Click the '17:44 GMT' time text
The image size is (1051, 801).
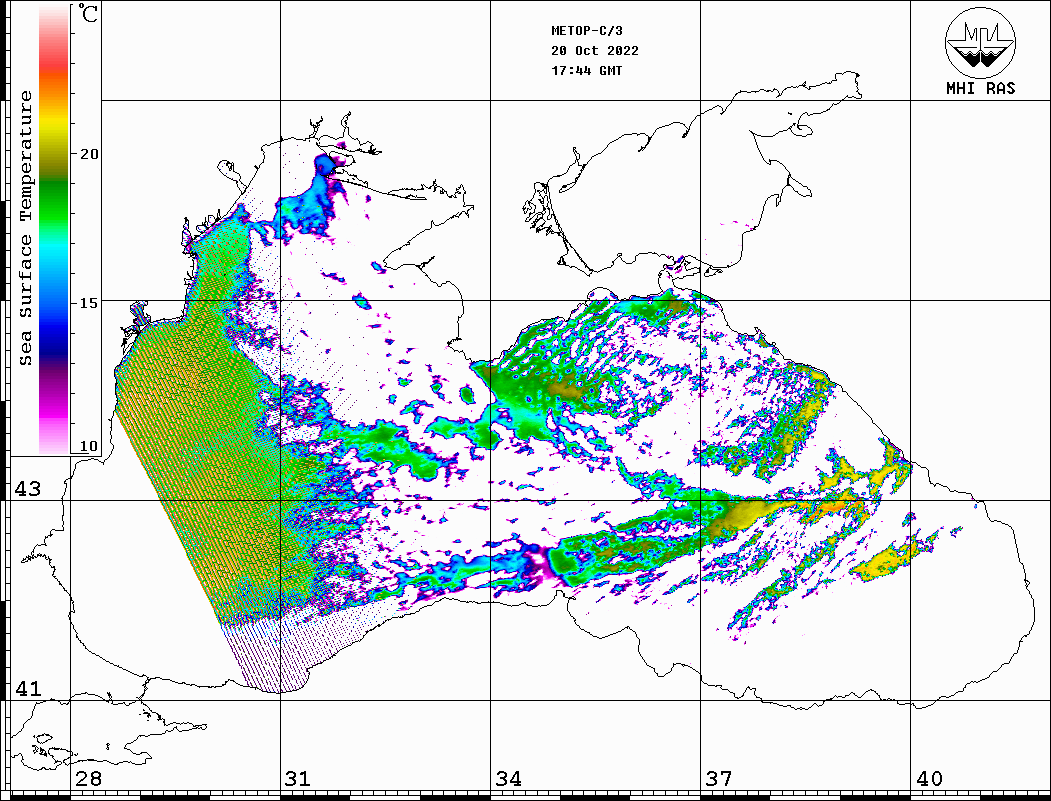click(x=587, y=70)
